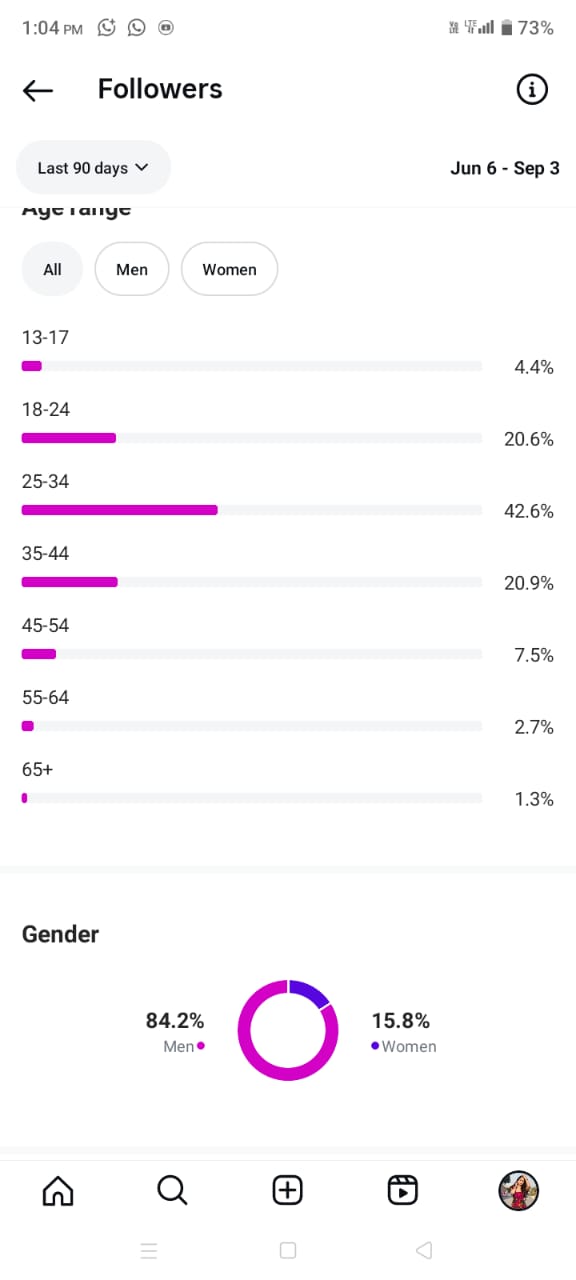Tap the create new post plus icon

pyautogui.click(x=288, y=1190)
